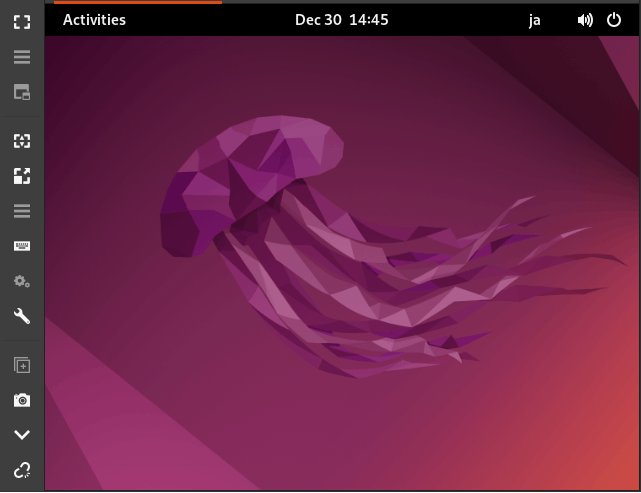Click the volume speaker icon in top bar
The image size is (641, 493).
(585, 20)
